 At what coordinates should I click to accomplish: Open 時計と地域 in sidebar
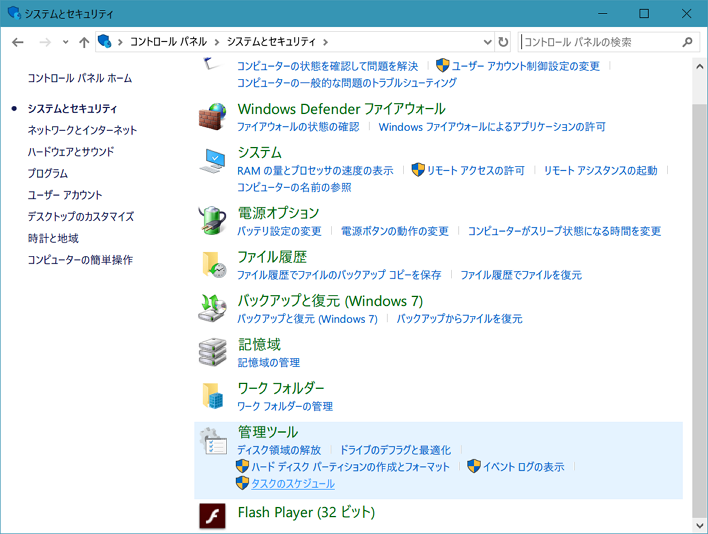[x=53, y=238]
